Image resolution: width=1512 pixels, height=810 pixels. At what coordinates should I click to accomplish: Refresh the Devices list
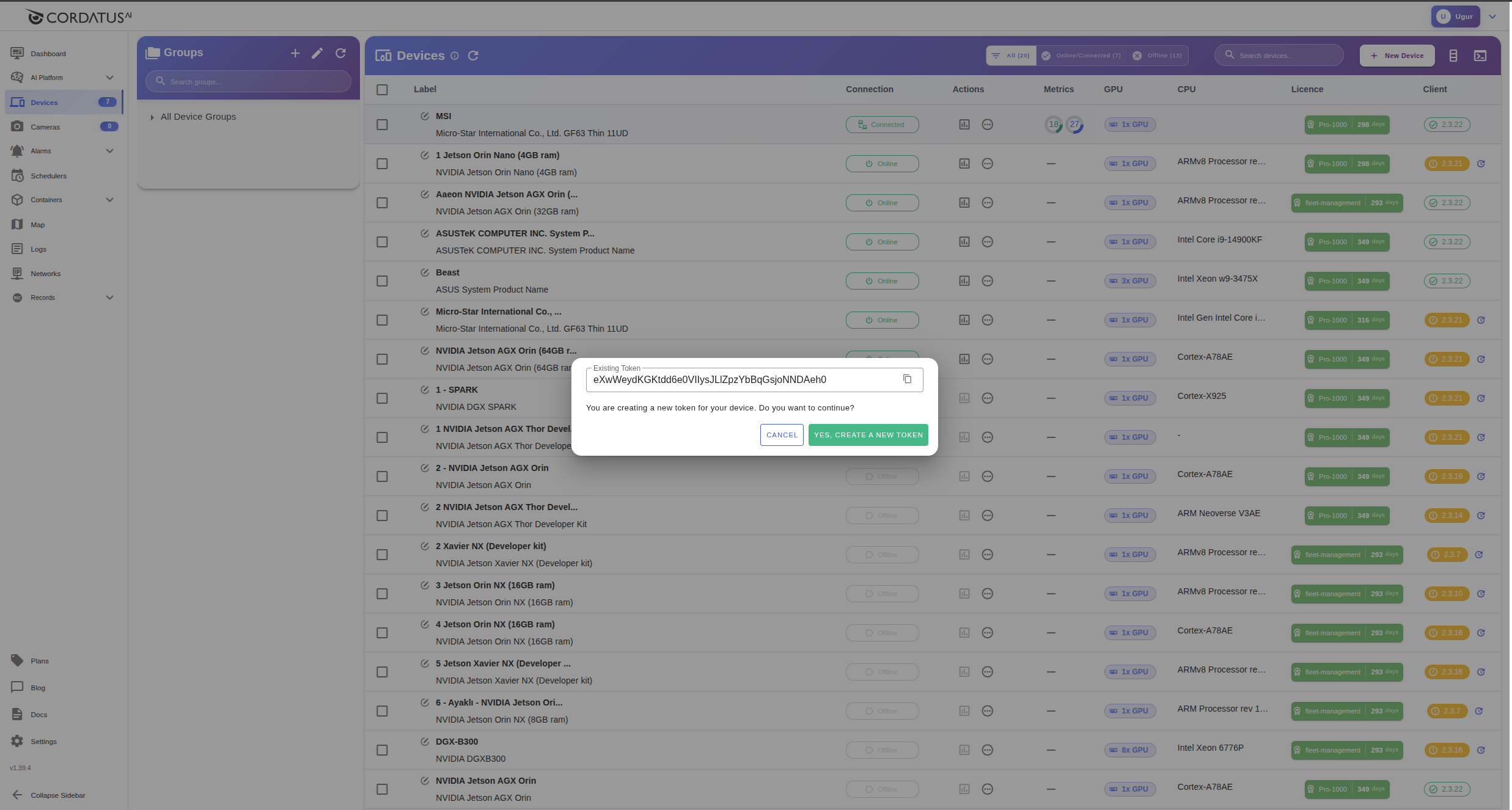(473, 56)
